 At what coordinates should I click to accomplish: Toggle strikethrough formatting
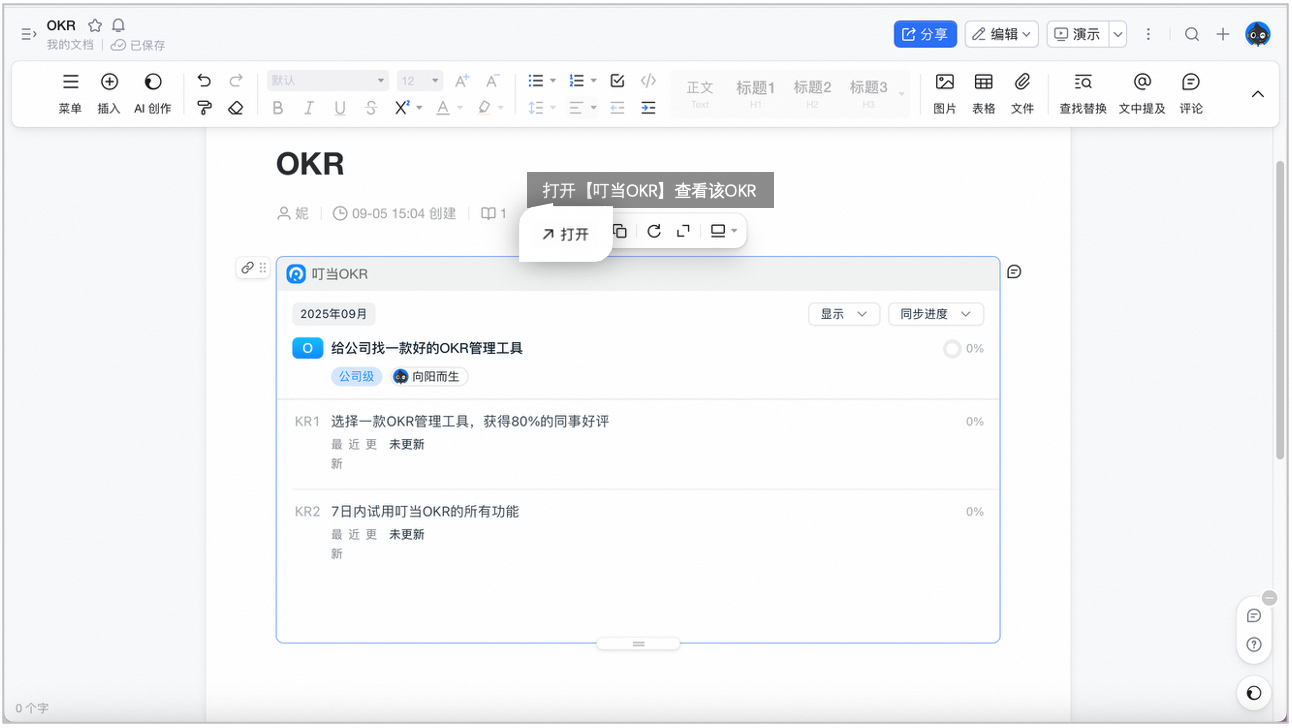371,108
